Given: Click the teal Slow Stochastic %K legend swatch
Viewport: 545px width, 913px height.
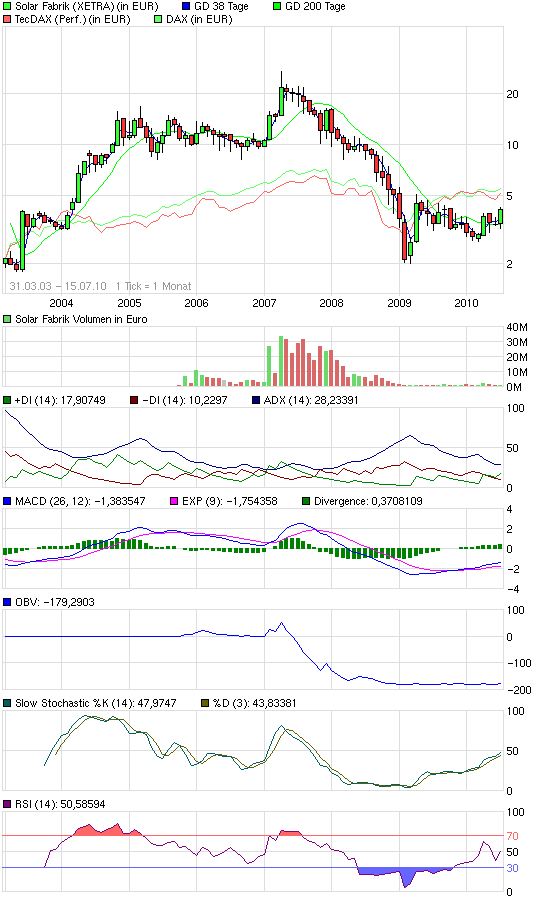Looking at the screenshot, I should [7, 703].
